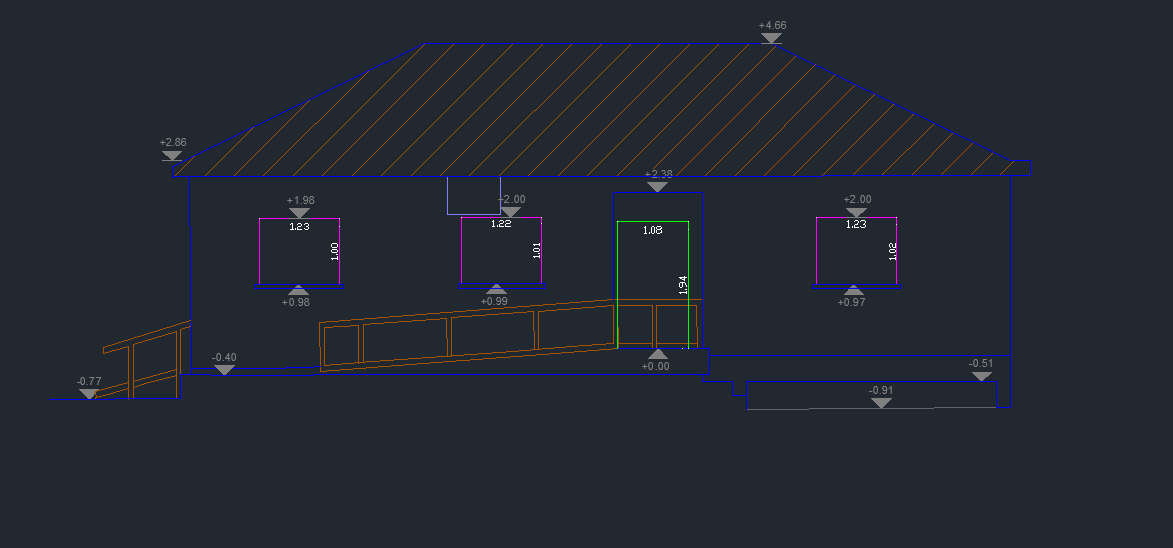Image resolution: width=1173 pixels, height=548 pixels.
Task: Click the -0.77 ground elevation label
Action: (x=88, y=381)
